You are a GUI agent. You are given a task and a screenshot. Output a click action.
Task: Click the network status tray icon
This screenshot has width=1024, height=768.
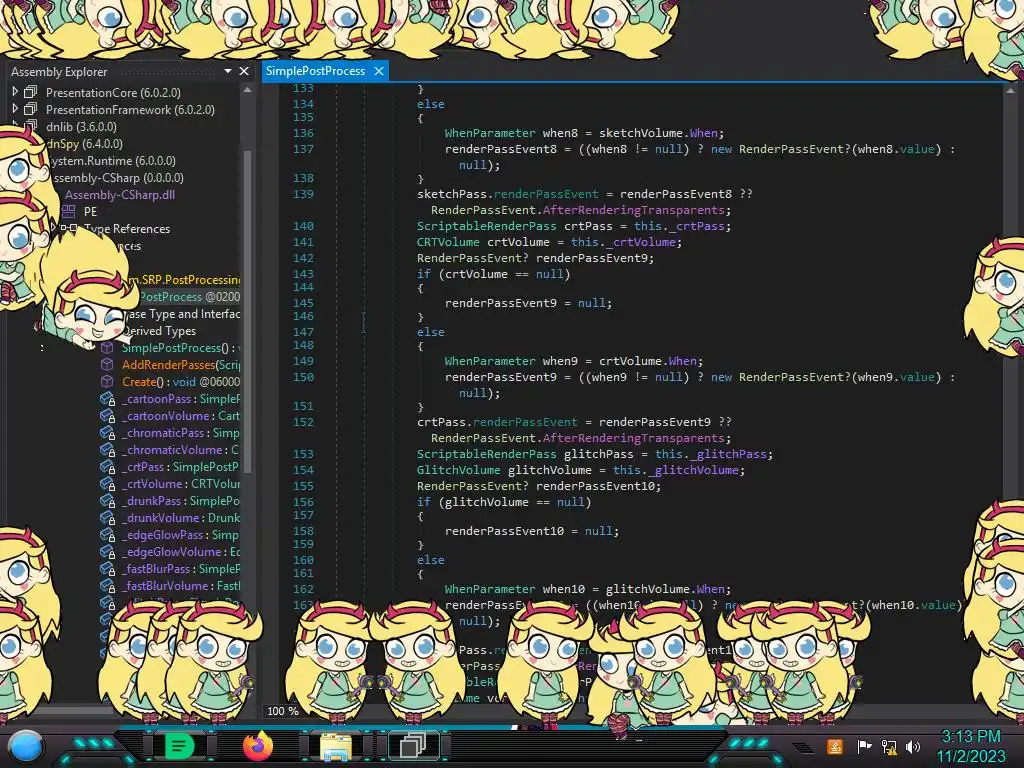[x=889, y=746]
